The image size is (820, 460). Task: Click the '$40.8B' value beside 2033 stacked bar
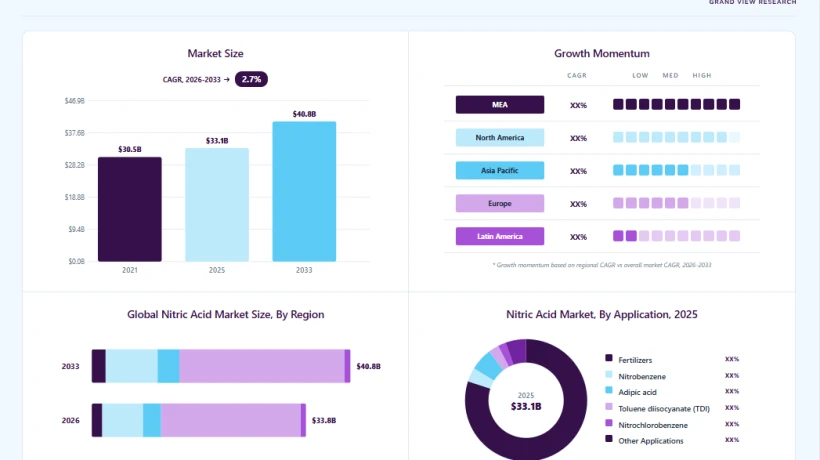click(x=368, y=366)
